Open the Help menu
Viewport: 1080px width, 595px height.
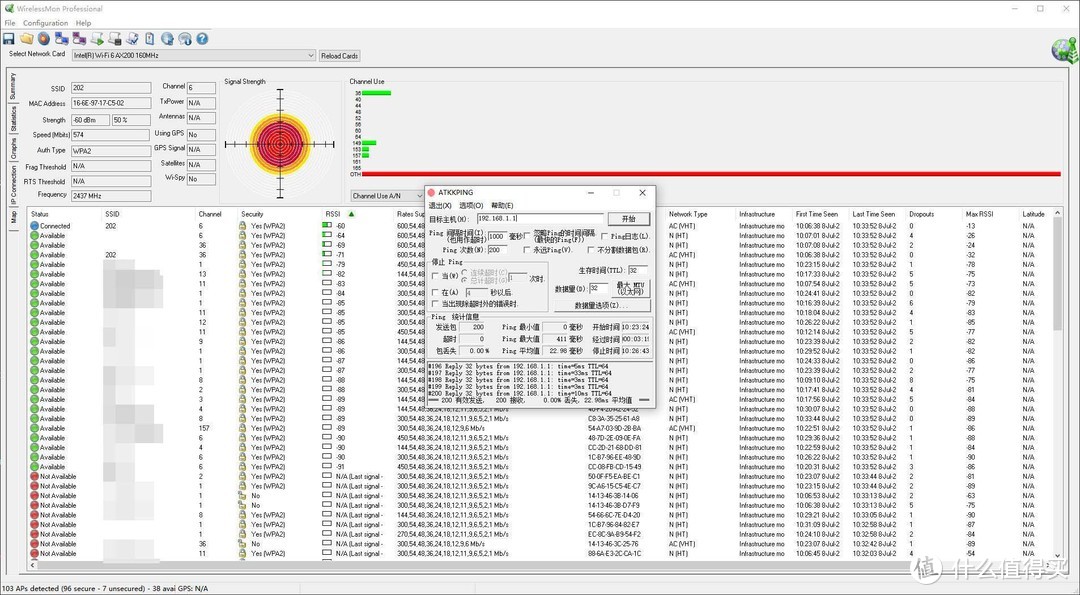(83, 23)
